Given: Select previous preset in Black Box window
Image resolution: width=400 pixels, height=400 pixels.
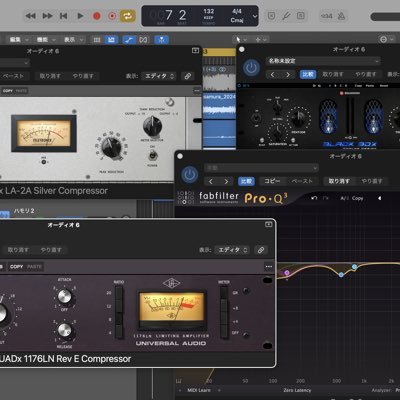Looking at the screenshot, I should (273, 74).
